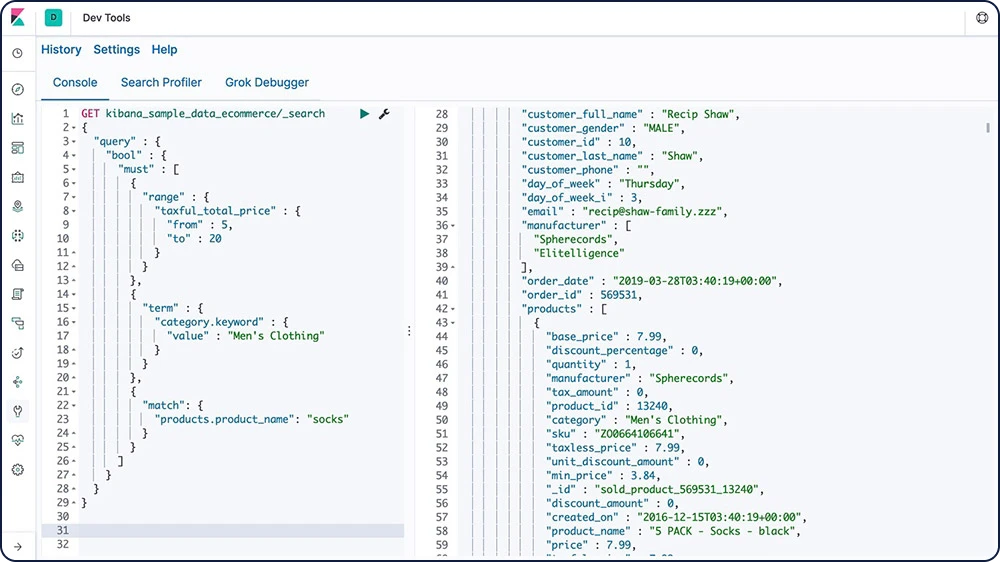Collapse "query" block at line 3
Image resolution: width=1000 pixels, height=562 pixels.
coord(73,142)
